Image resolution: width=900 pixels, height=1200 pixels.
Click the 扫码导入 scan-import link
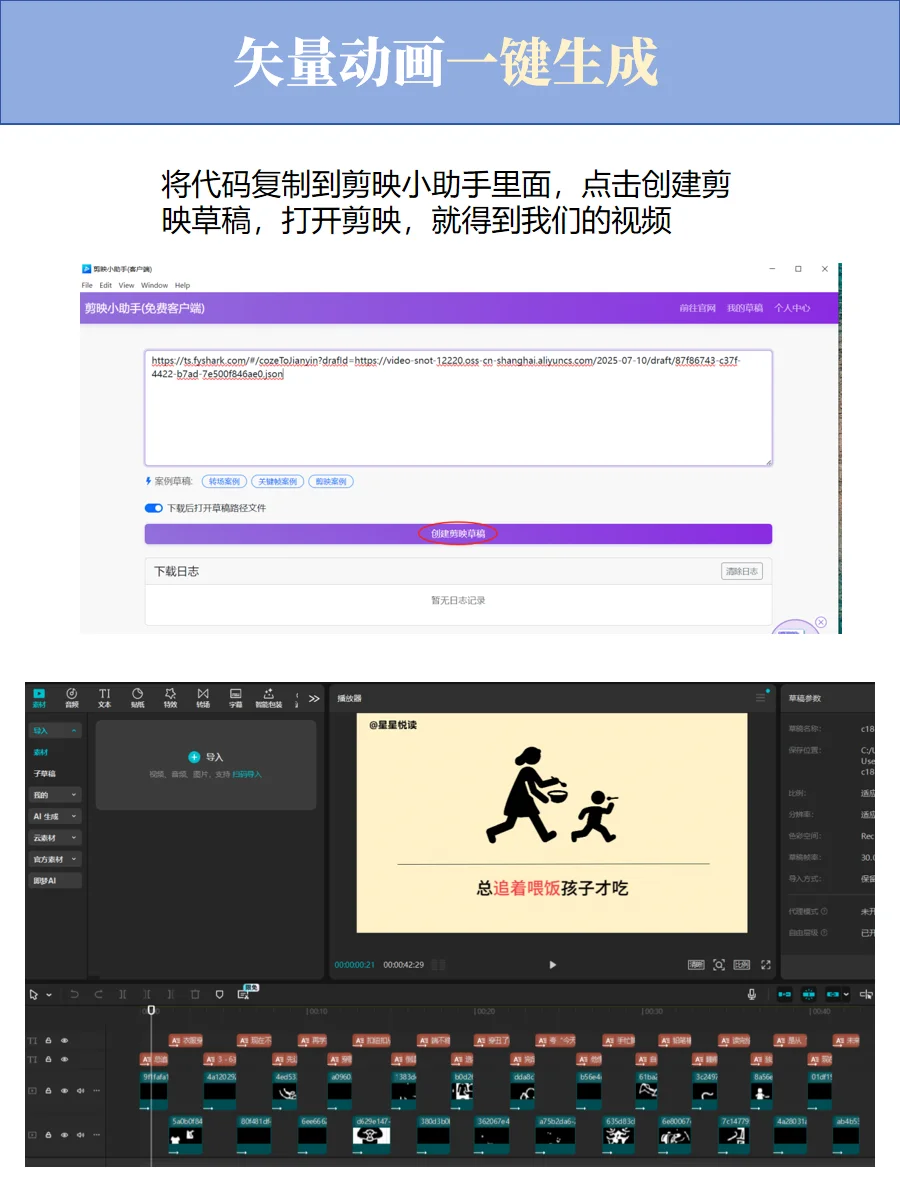pos(247,774)
